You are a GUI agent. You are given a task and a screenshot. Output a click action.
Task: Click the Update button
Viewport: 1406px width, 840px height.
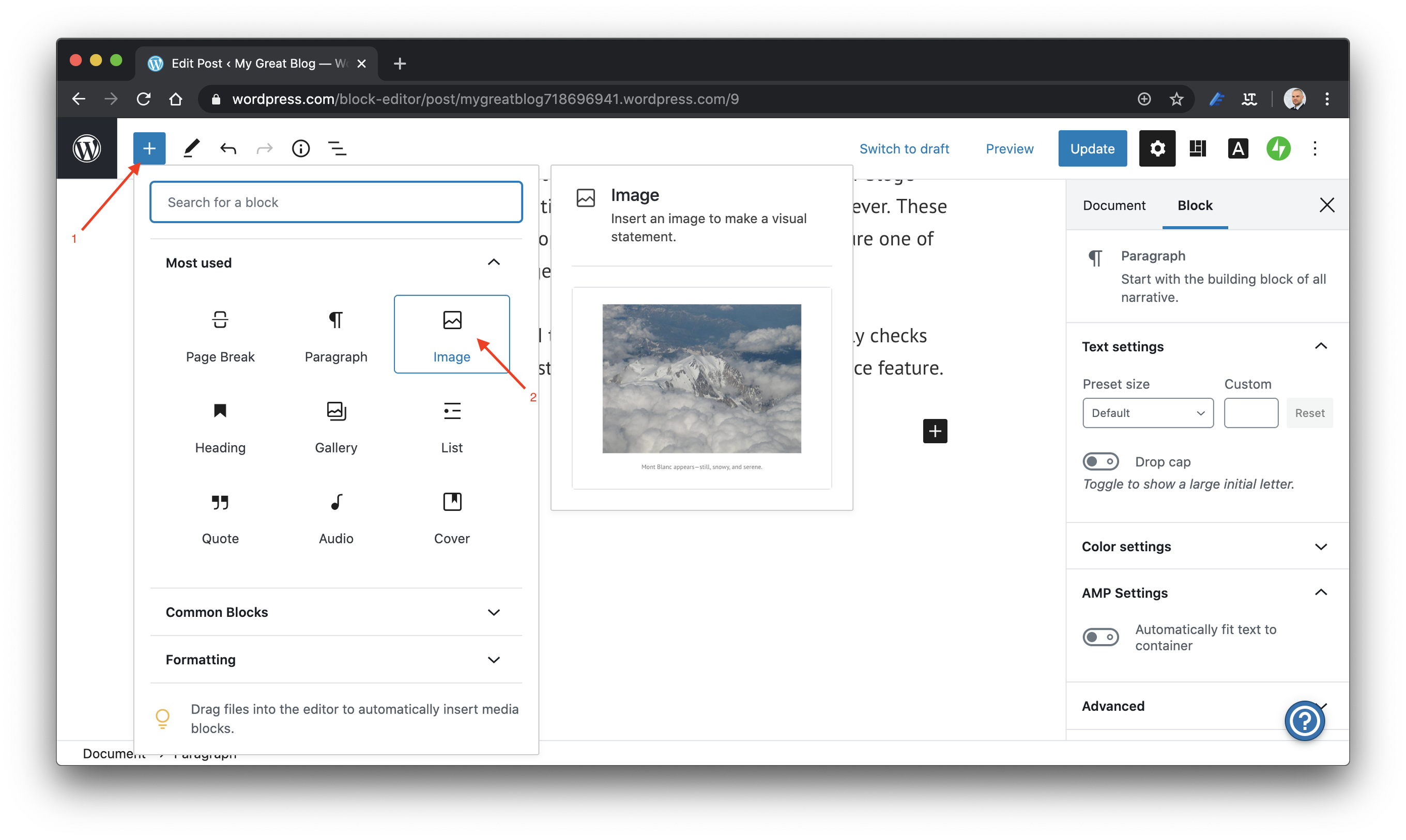click(x=1092, y=148)
